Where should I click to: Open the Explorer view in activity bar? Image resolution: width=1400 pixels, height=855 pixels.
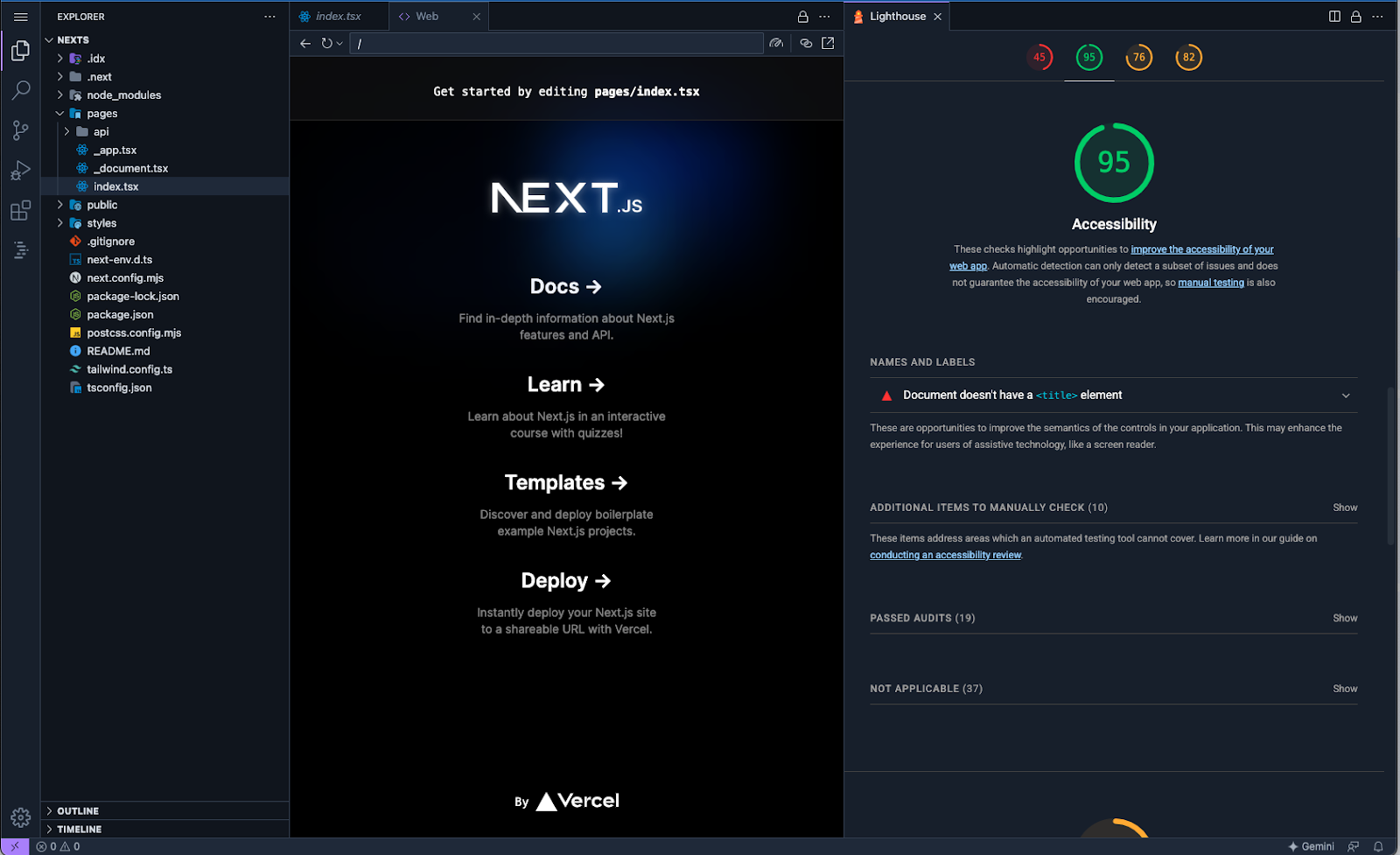coord(21,52)
